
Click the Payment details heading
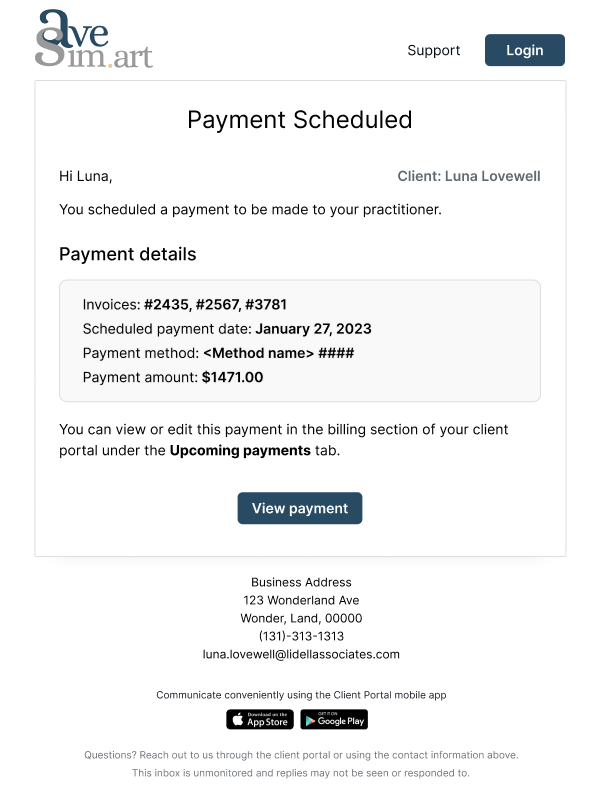coord(128,253)
